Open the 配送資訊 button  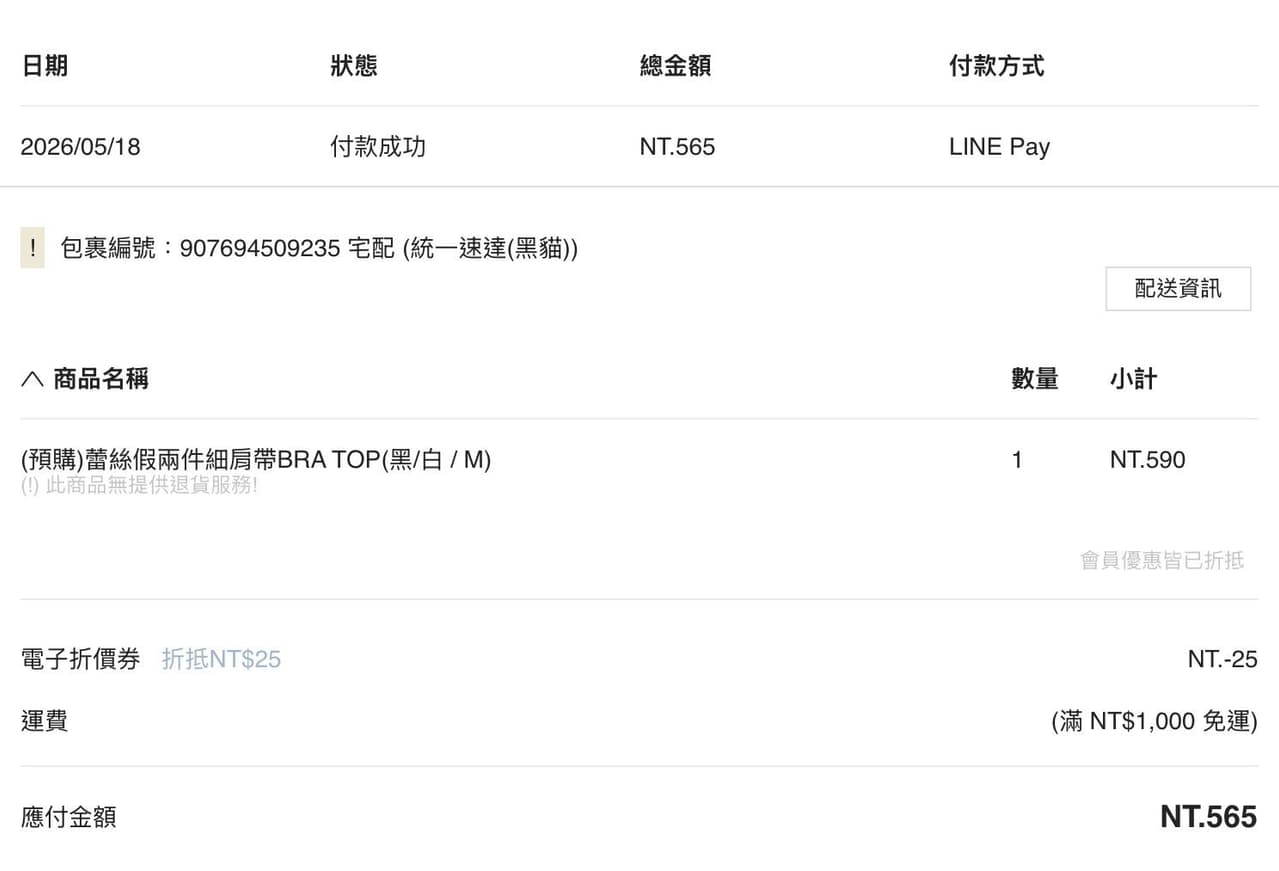coord(1178,289)
